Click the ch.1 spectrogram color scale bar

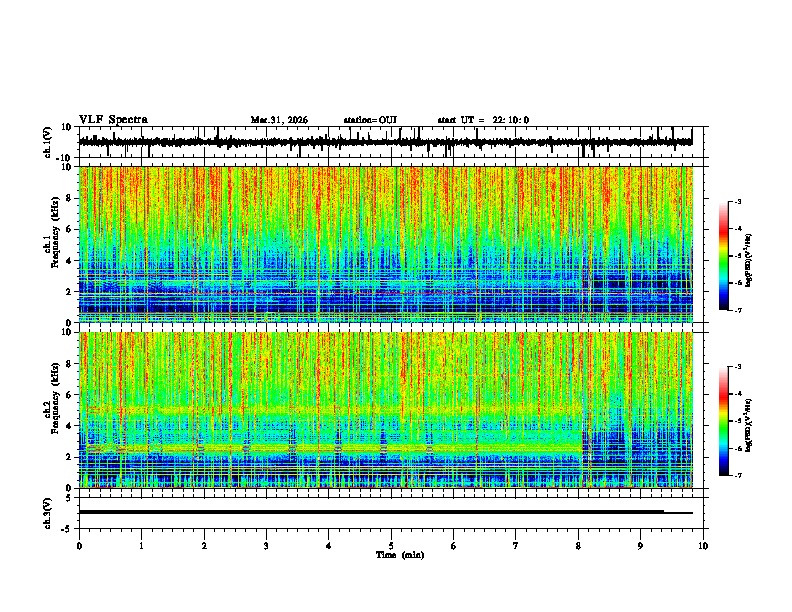pos(724,256)
